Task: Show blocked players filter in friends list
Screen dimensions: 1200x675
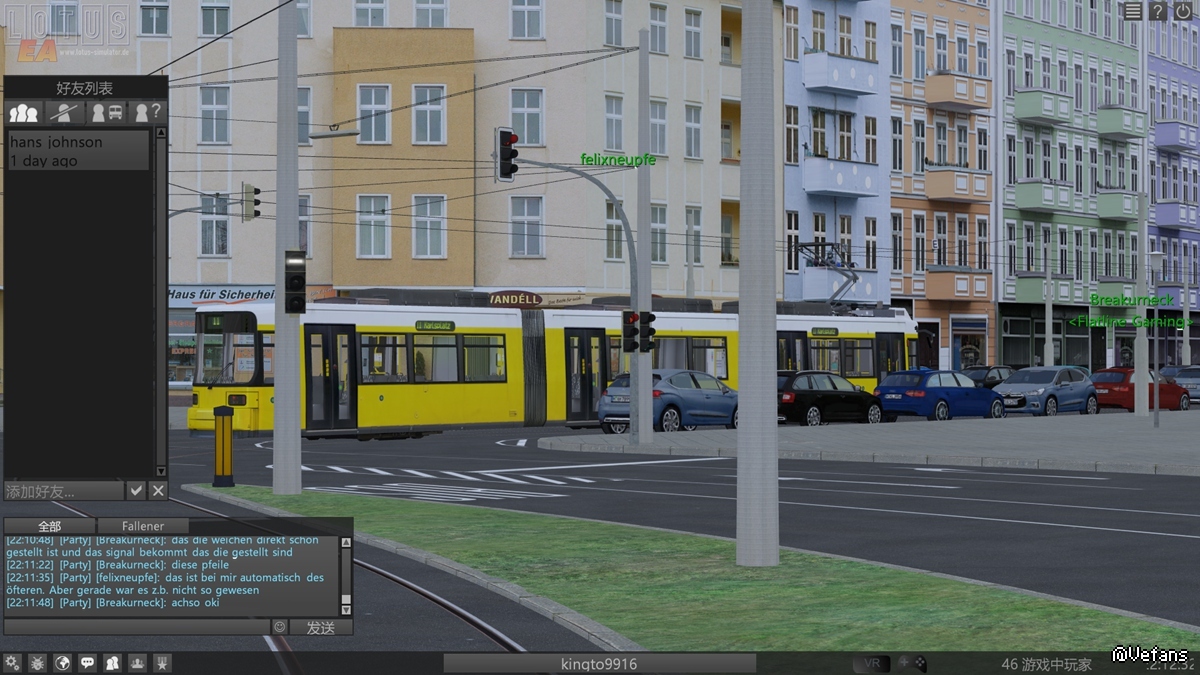Action: click(65, 112)
